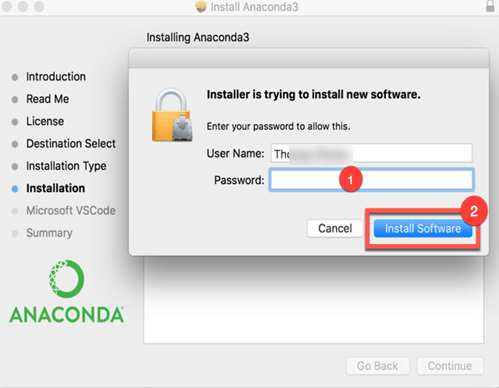Click the package icon beside Install Anaconda3
Screen dimensions: 499x388
tap(201, 7)
